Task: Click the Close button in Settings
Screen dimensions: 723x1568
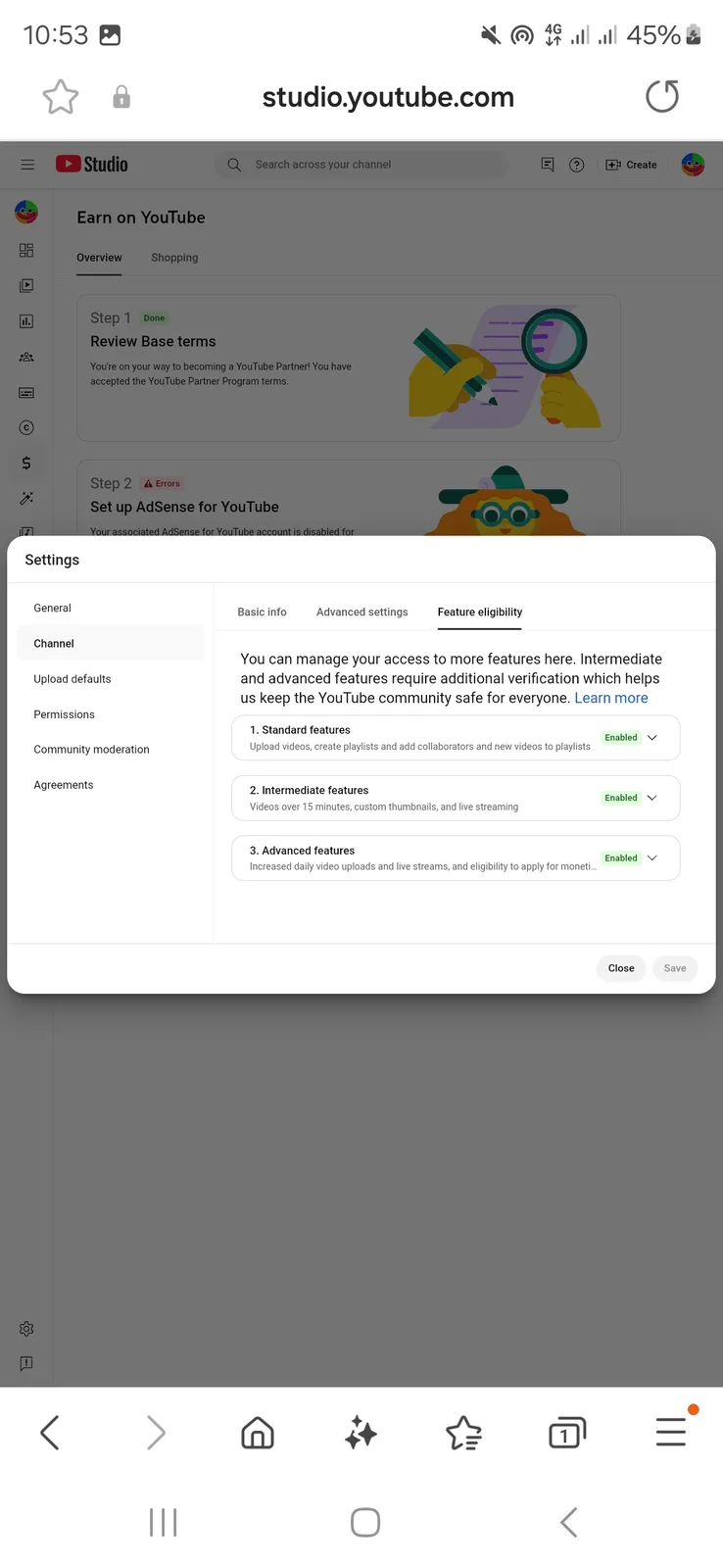Action: (x=621, y=968)
